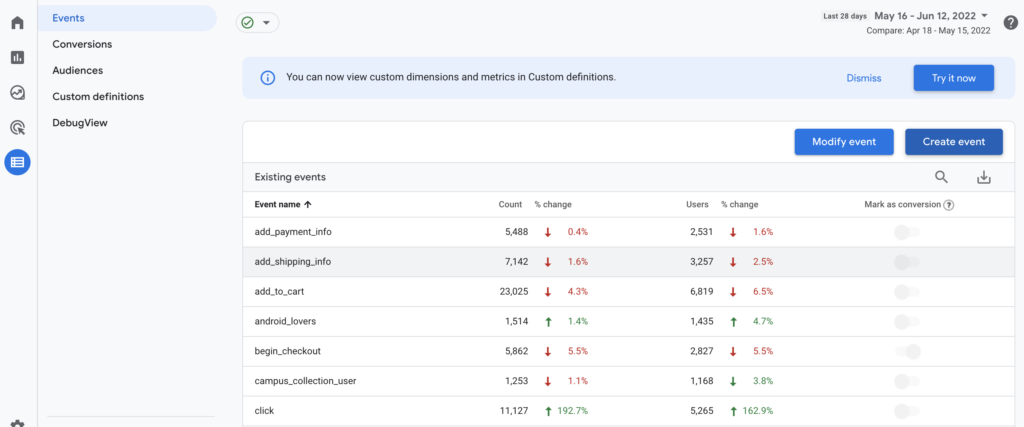Expand the green check status dropdown

tap(257, 23)
